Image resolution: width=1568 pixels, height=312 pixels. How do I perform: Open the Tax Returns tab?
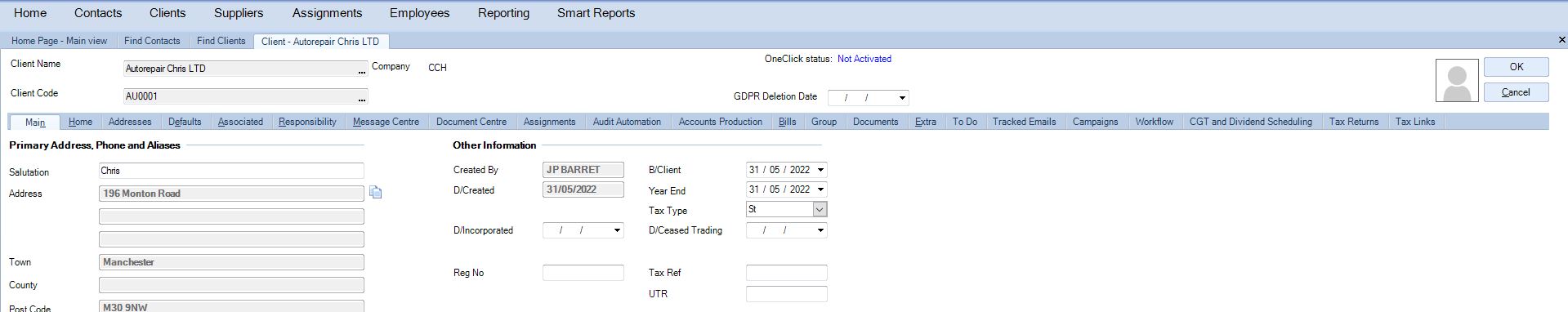[1353, 122]
